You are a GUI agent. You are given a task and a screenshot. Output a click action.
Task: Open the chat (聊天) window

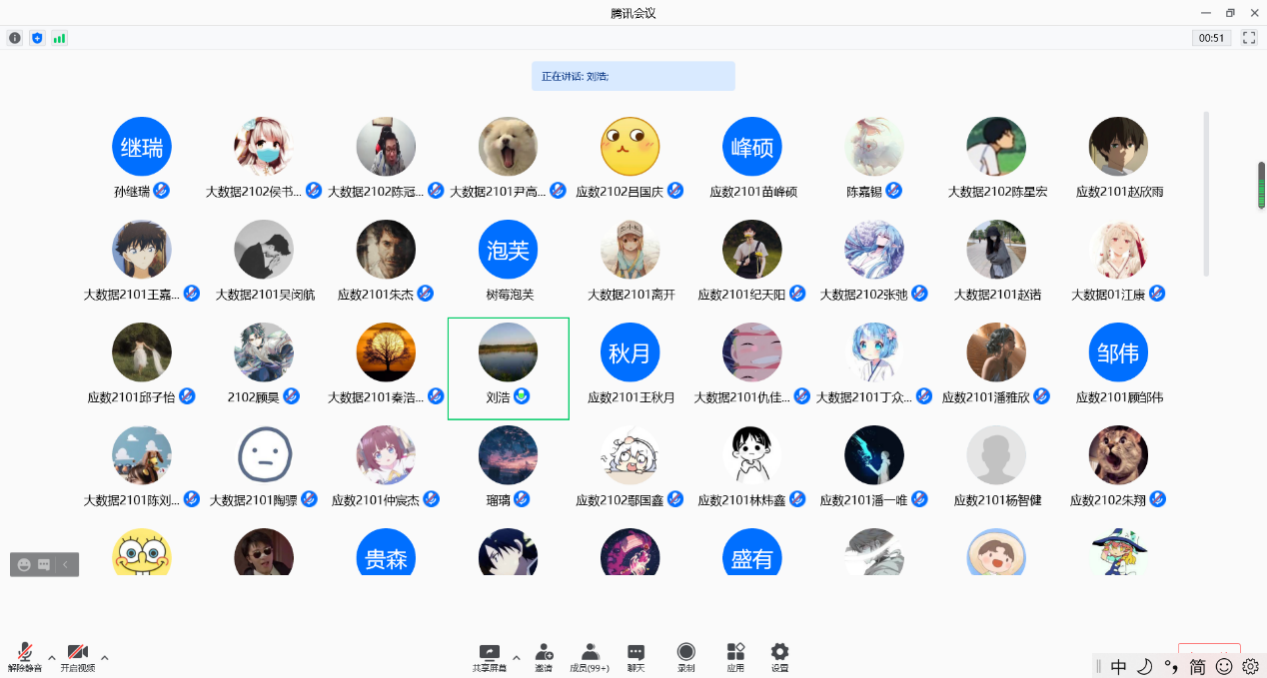click(x=636, y=656)
